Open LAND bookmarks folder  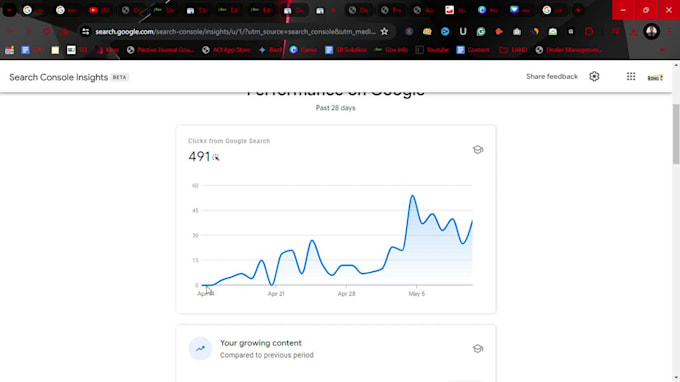pos(513,50)
